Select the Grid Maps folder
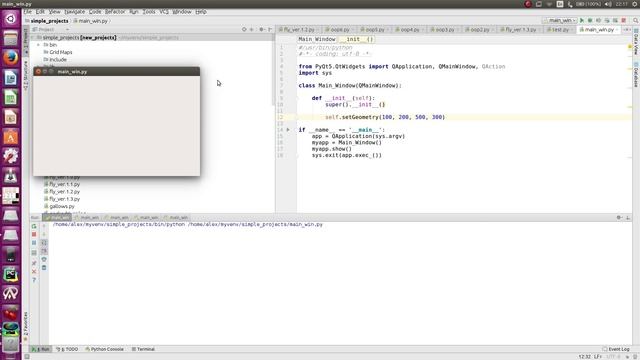 [x=60, y=52]
